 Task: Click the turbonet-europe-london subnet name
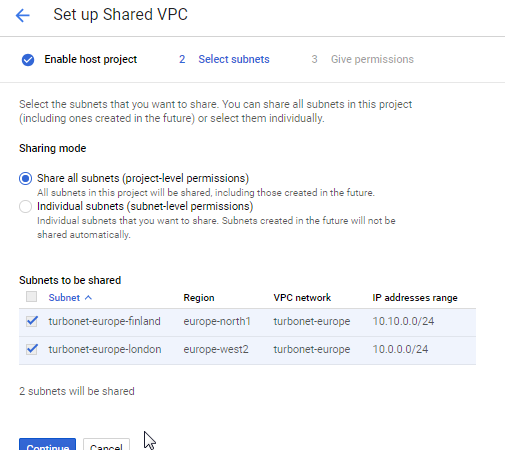tap(105, 349)
